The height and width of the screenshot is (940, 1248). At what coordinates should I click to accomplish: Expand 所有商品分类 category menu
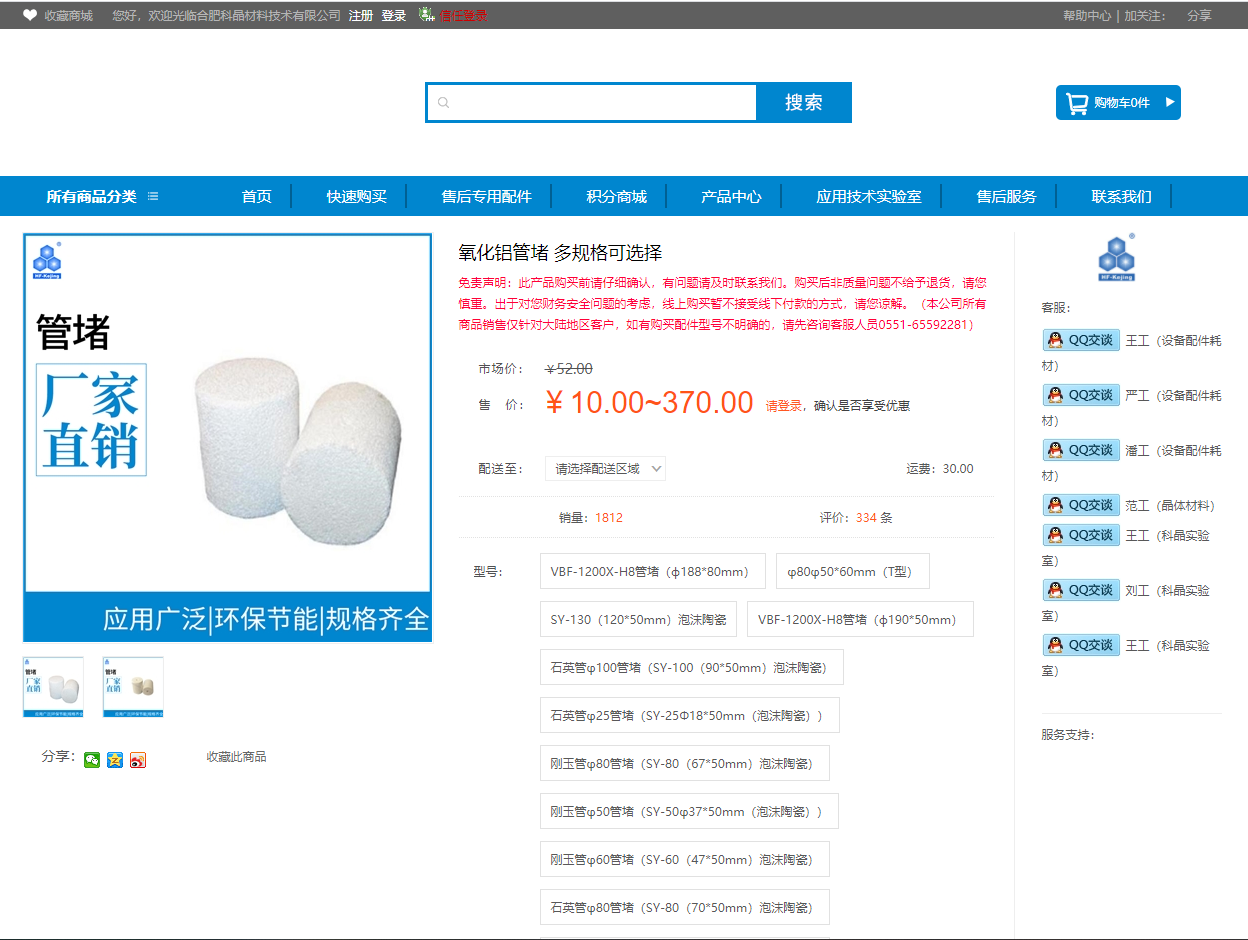102,197
